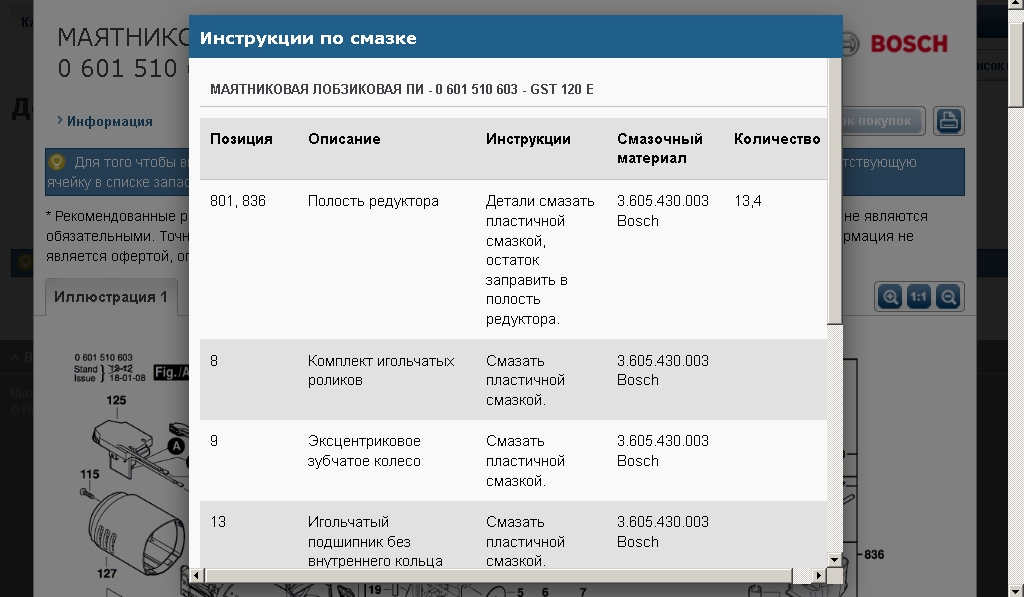
Task: Click the lightbulb hint icon
Action: click(x=57, y=162)
